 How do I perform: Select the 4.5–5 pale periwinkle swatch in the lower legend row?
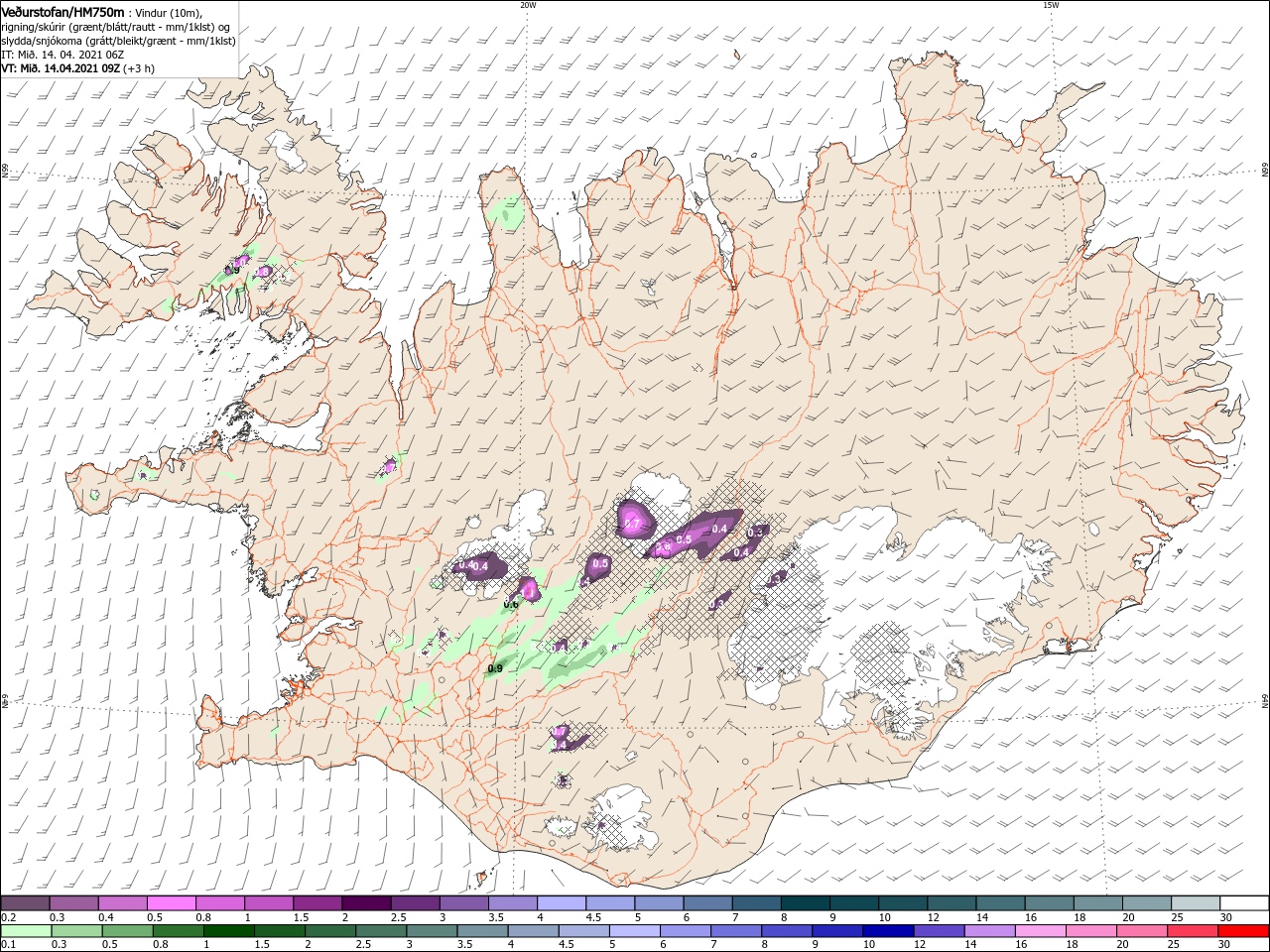pyautogui.click(x=585, y=931)
